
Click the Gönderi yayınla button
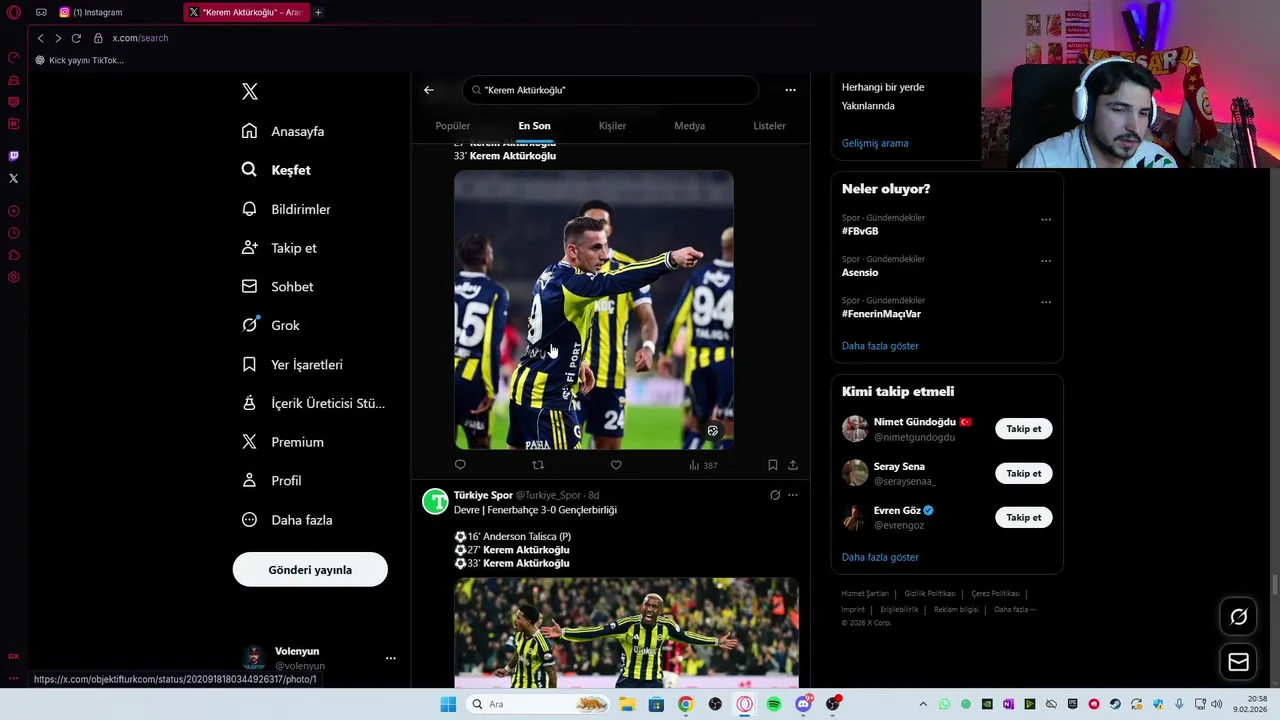[x=310, y=570]
